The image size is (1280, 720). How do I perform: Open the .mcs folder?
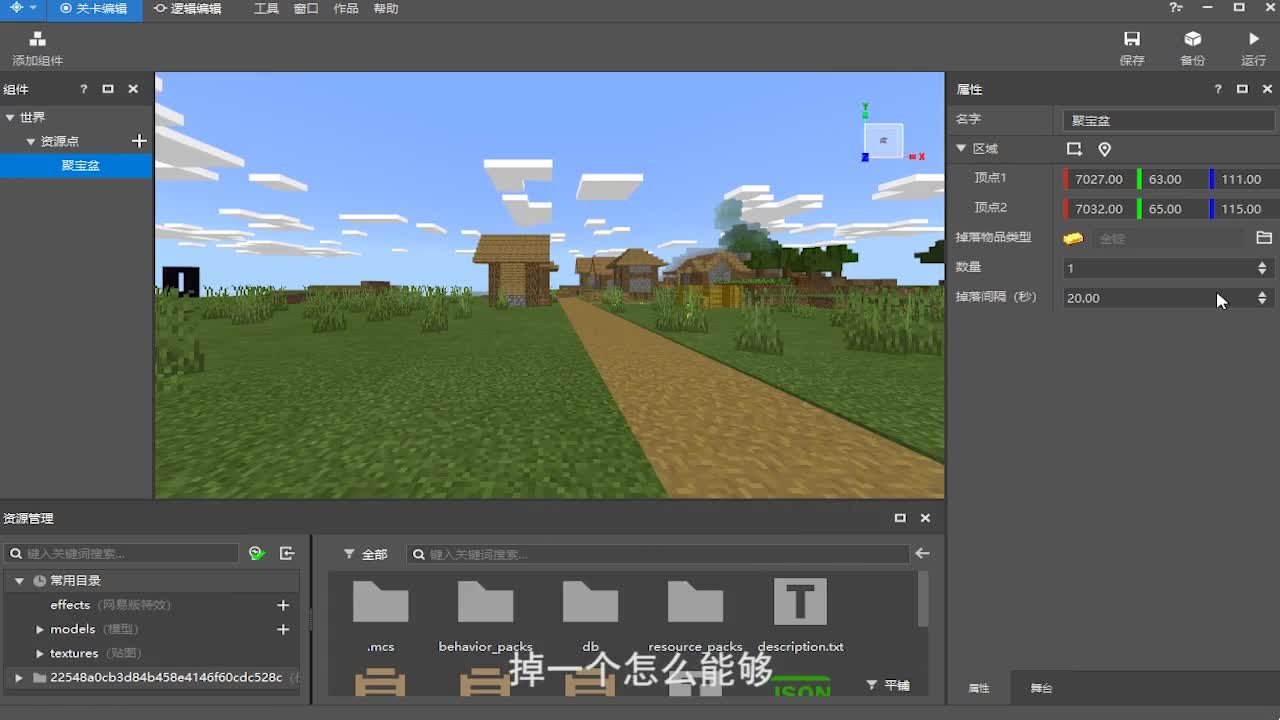(x=381, y=615)
